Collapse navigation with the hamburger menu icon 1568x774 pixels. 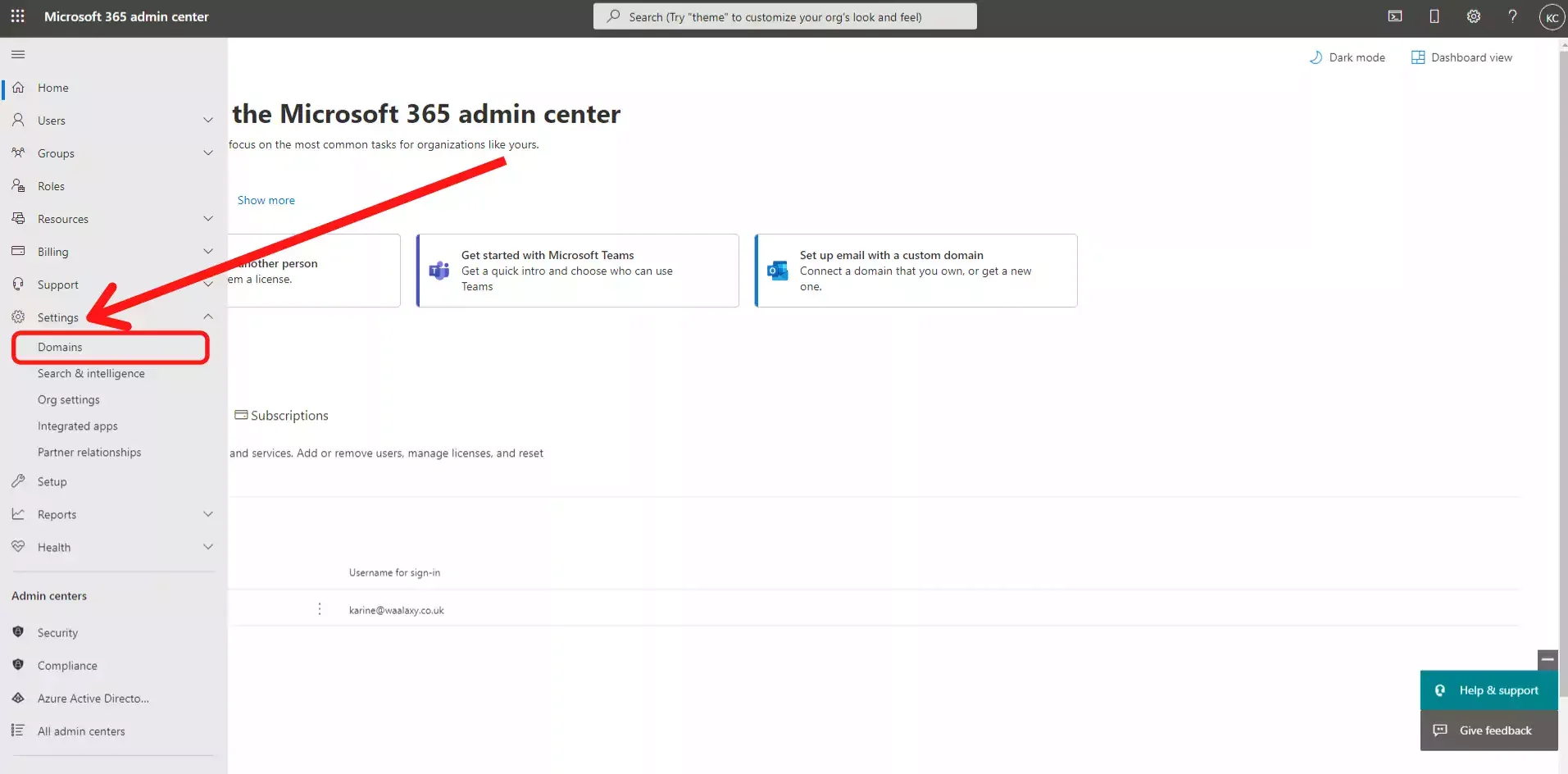(18, 55)
